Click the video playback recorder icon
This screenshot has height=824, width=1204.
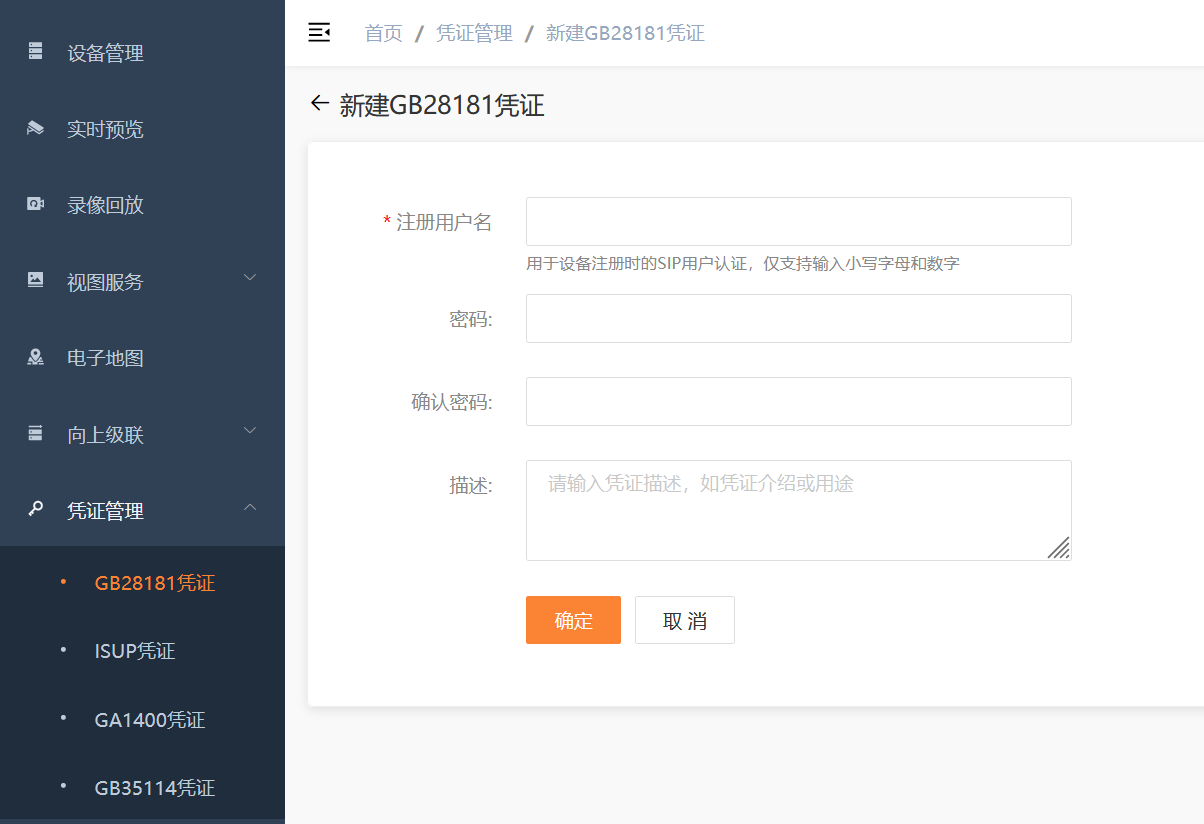pyautogui.click(x=36, y=204)
